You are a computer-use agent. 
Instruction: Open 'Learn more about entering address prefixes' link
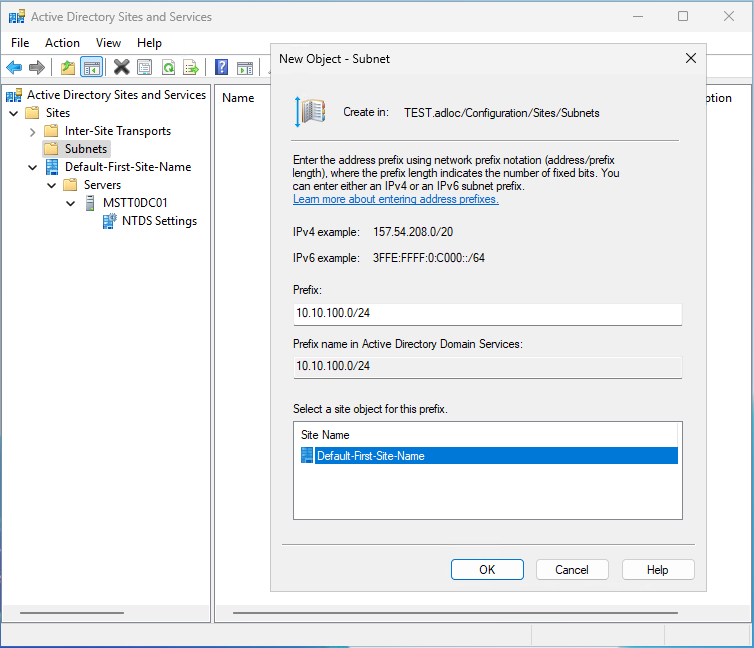point(395,199)
